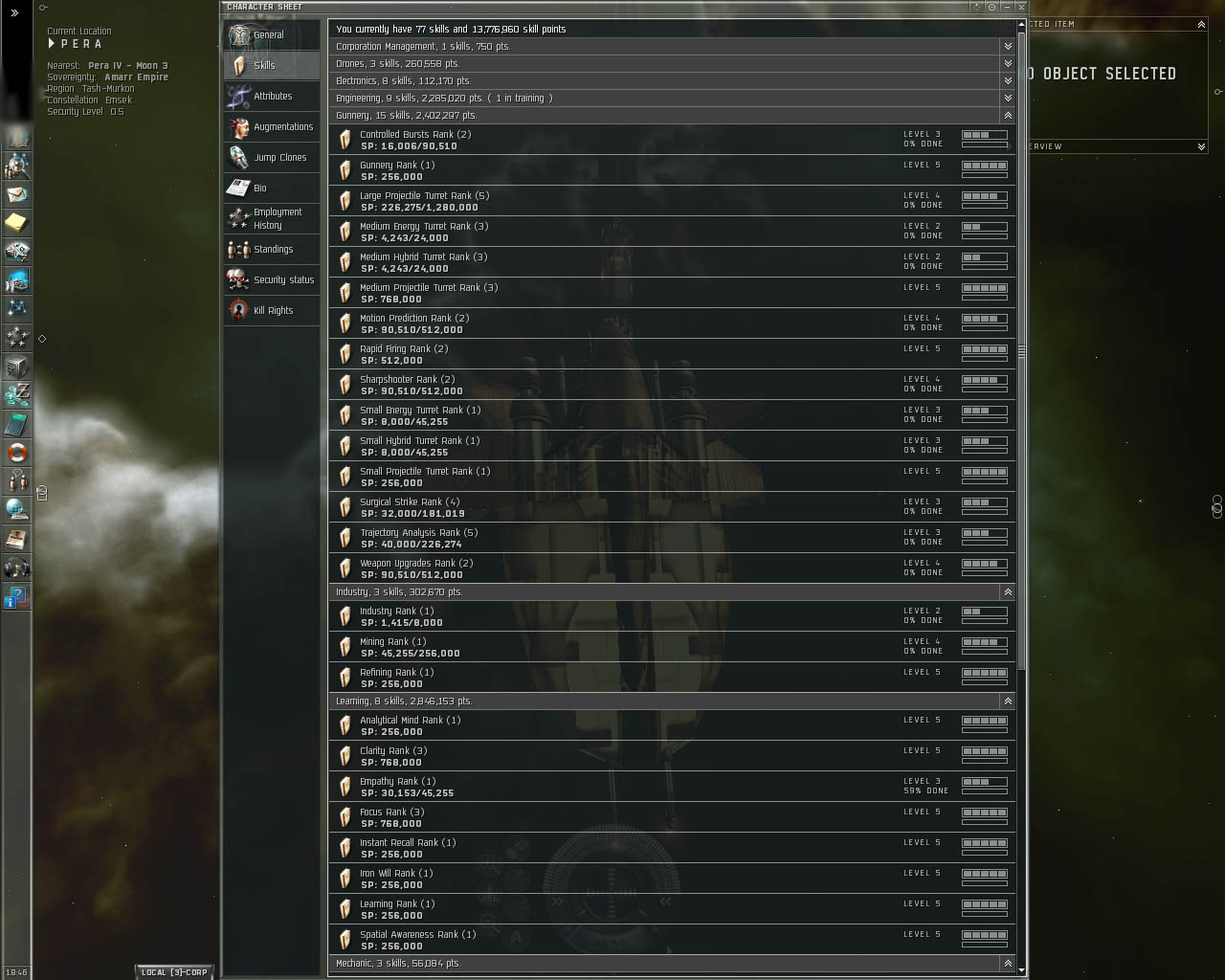Open the mail envelope icon
Viewport: 1225px width, 980px height.
(x=17, y=194)
